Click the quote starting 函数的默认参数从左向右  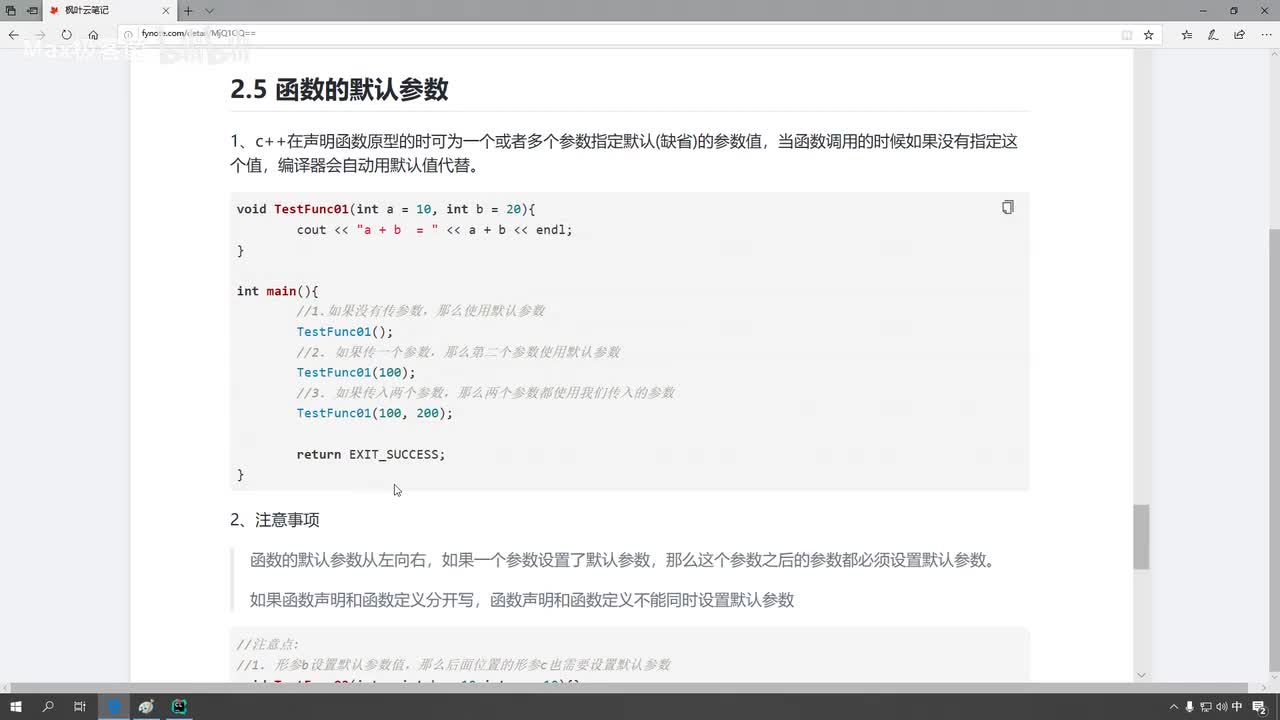(x=625, y=560)
